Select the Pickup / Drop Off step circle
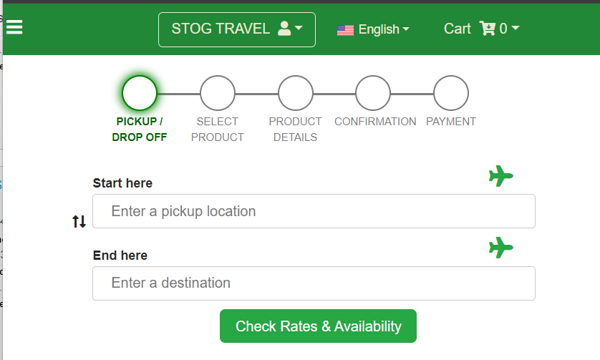 (139, 93)
